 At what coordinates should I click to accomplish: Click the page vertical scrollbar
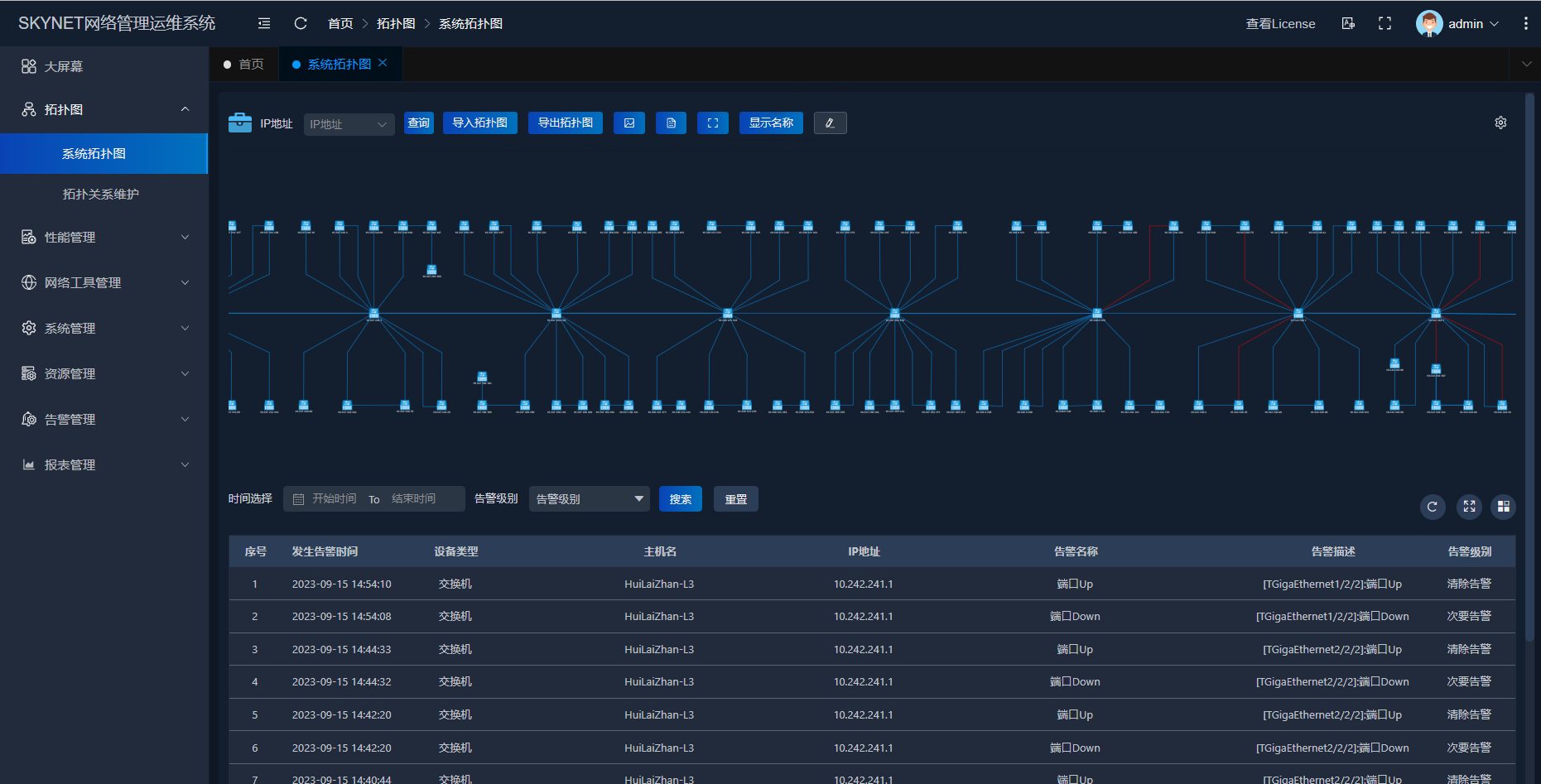[1530, 368]
